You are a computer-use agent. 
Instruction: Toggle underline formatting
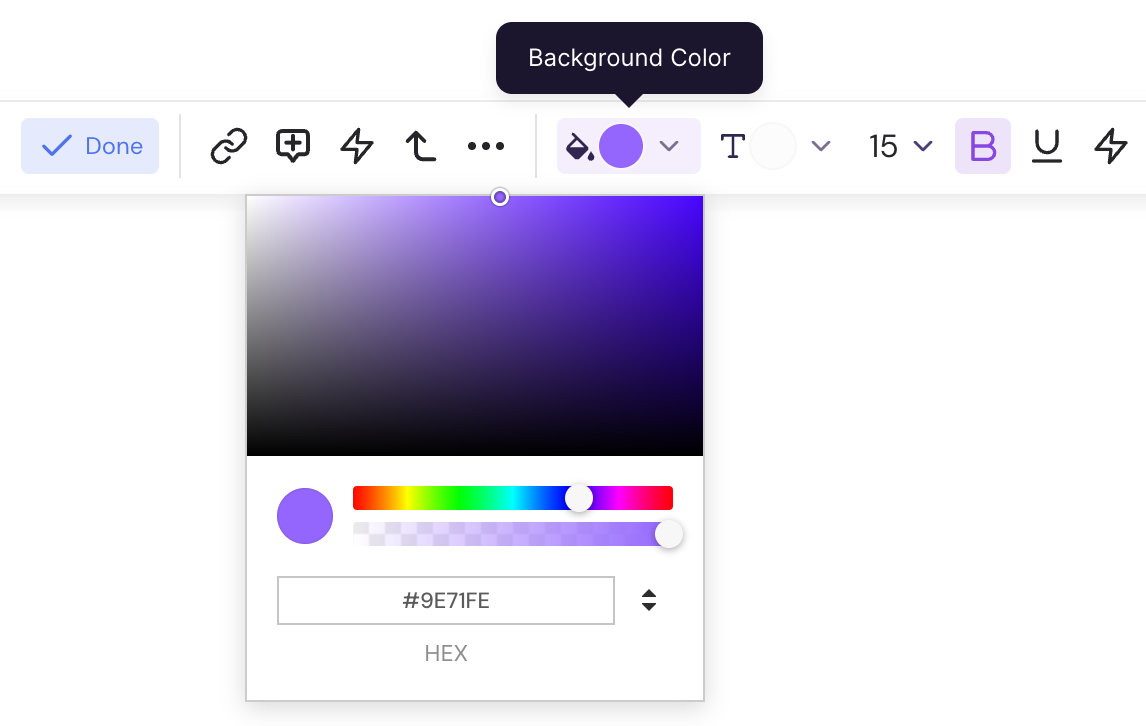tap(1047, 146)
